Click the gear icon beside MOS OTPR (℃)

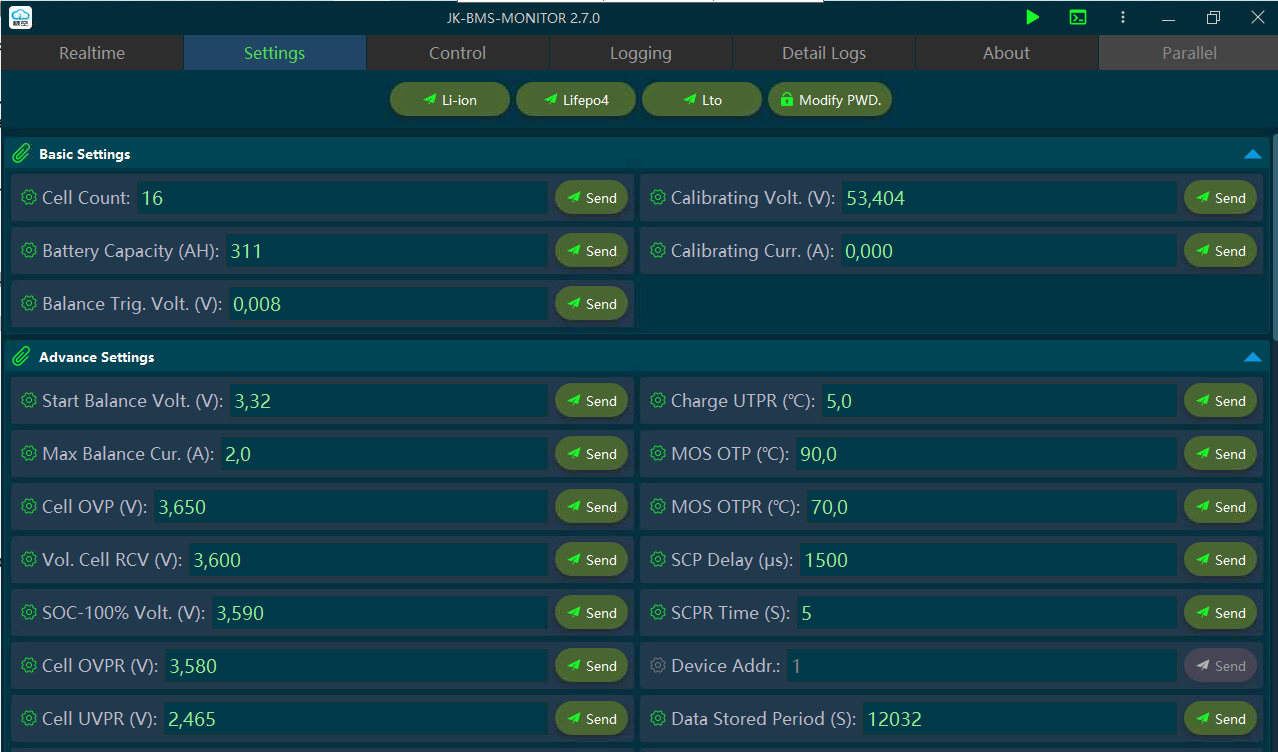tap(658, 506)
